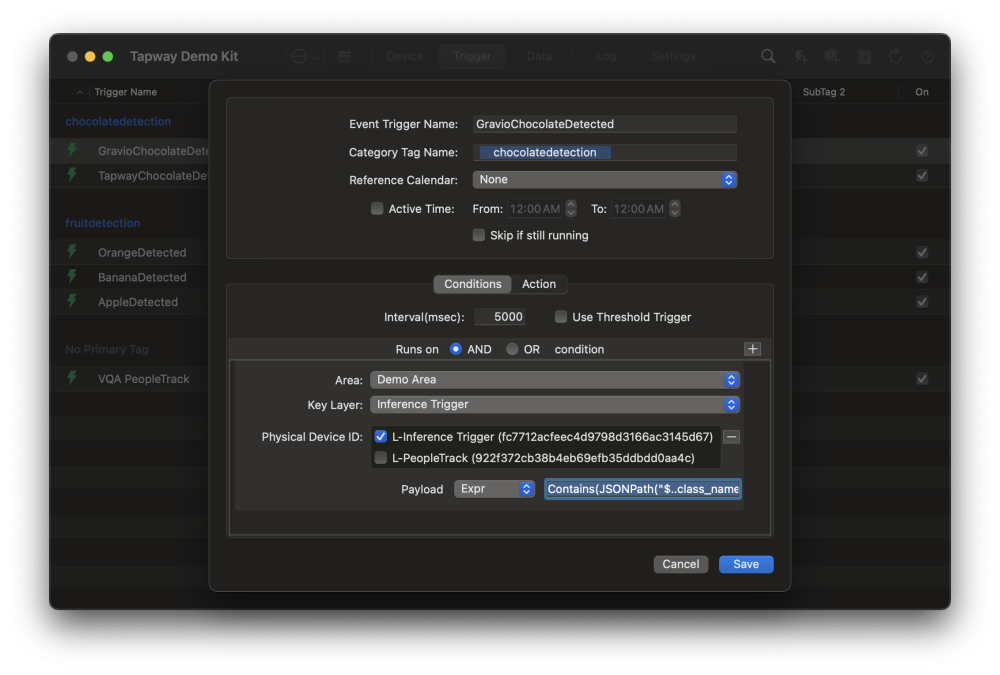Click the calendar icon near the status menu
Image resolution: width=1000 pixels, height=675 pixels.
345,56
